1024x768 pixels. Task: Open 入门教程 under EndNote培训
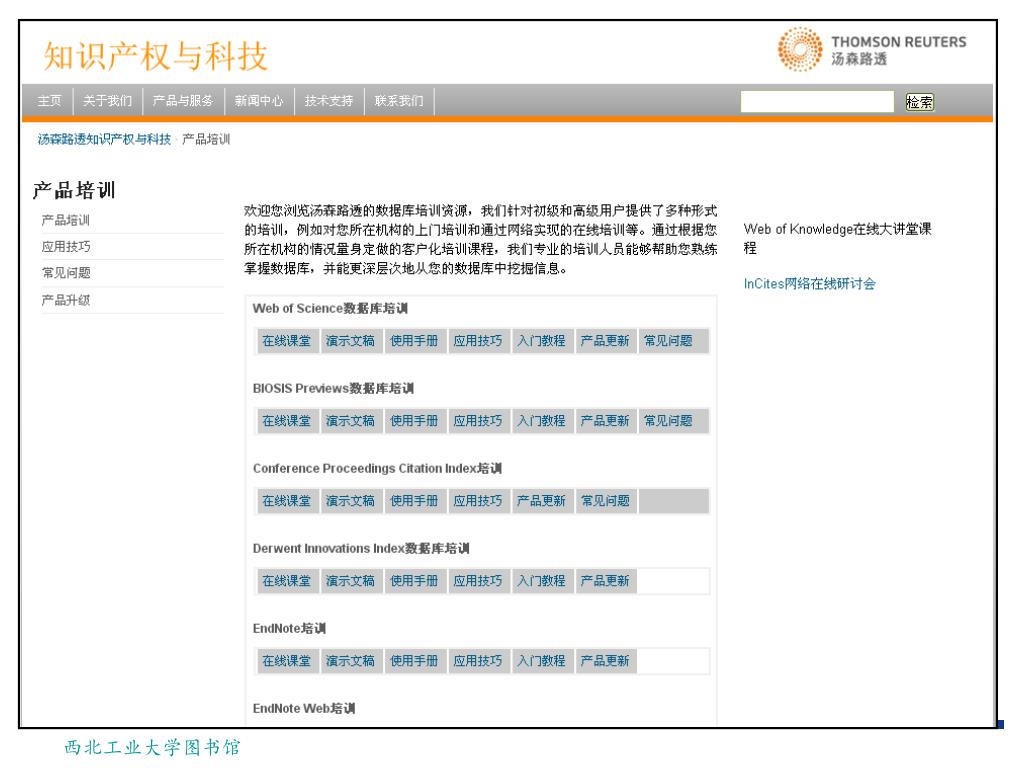pyautogui.click(x=541, y=661)
